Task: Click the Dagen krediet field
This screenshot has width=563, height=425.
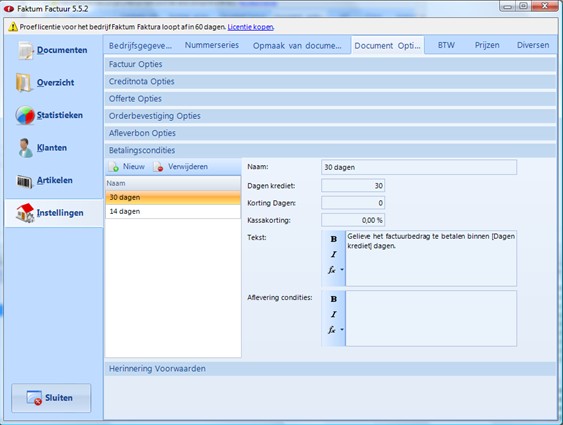Action: [x=353, y=186]
